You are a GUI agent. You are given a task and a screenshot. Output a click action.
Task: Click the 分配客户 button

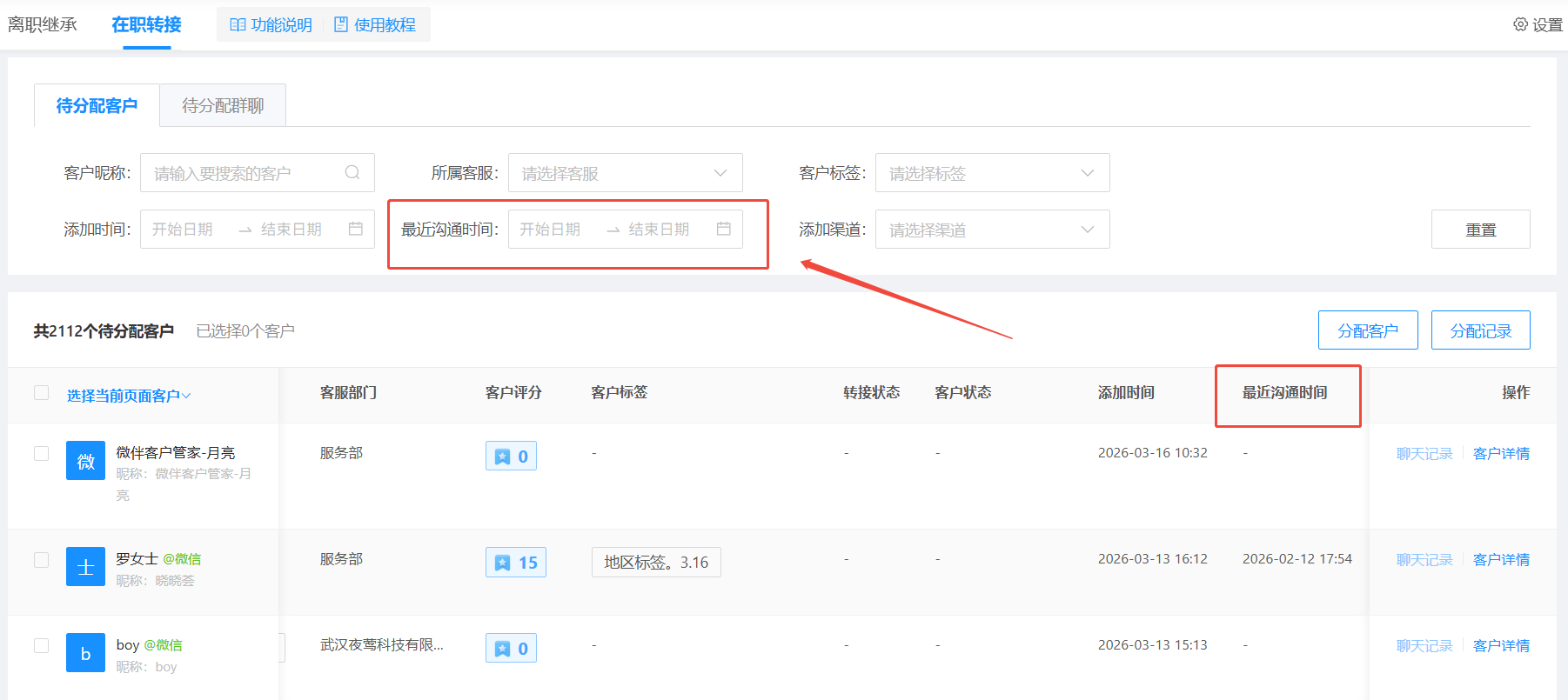point(1367,330)
